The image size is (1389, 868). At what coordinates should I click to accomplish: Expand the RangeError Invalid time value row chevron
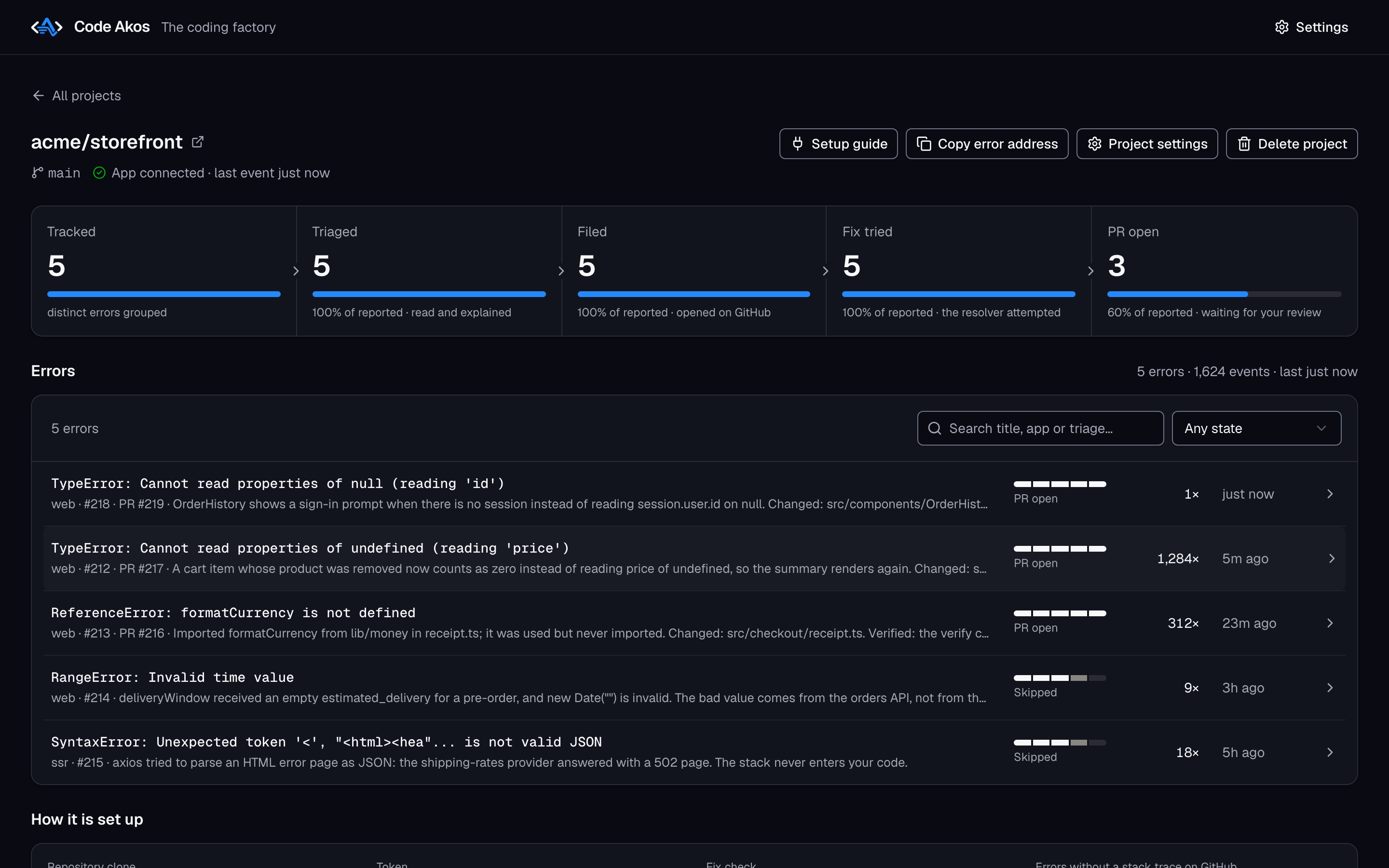coord(1330,688)
